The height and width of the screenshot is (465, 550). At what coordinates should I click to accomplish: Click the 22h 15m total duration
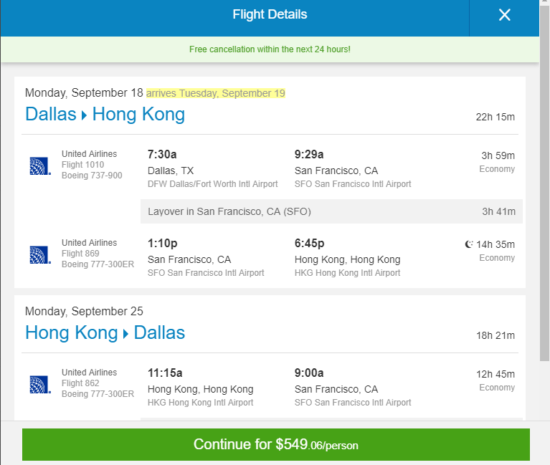495,117
